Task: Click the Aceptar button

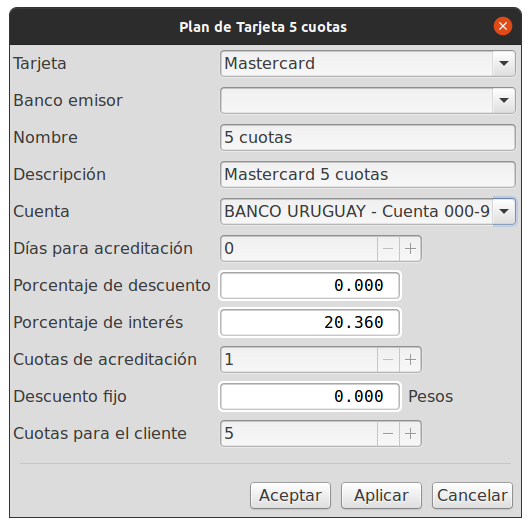Action: point(290,496)
